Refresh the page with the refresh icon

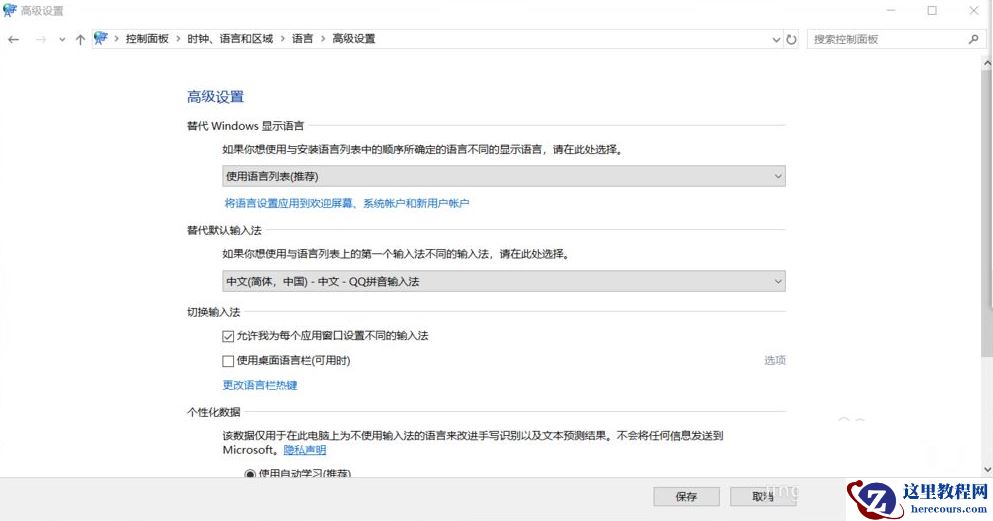point(792,39)
